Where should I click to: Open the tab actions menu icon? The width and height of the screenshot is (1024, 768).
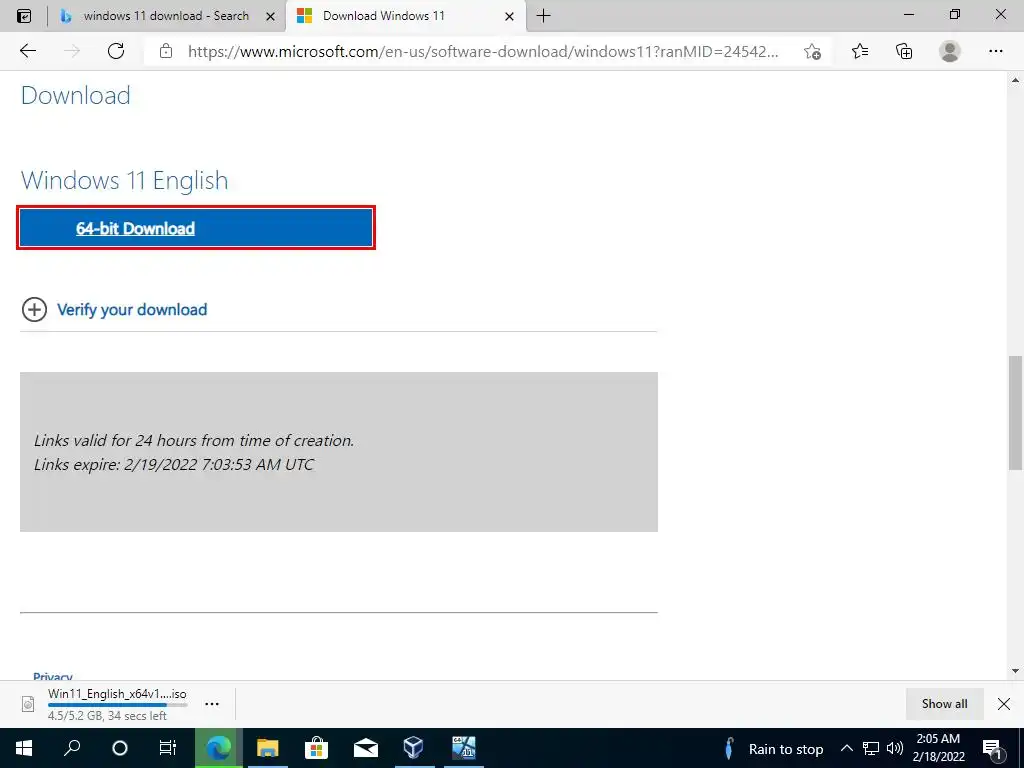pyautogui.click(x=24, y=16)
